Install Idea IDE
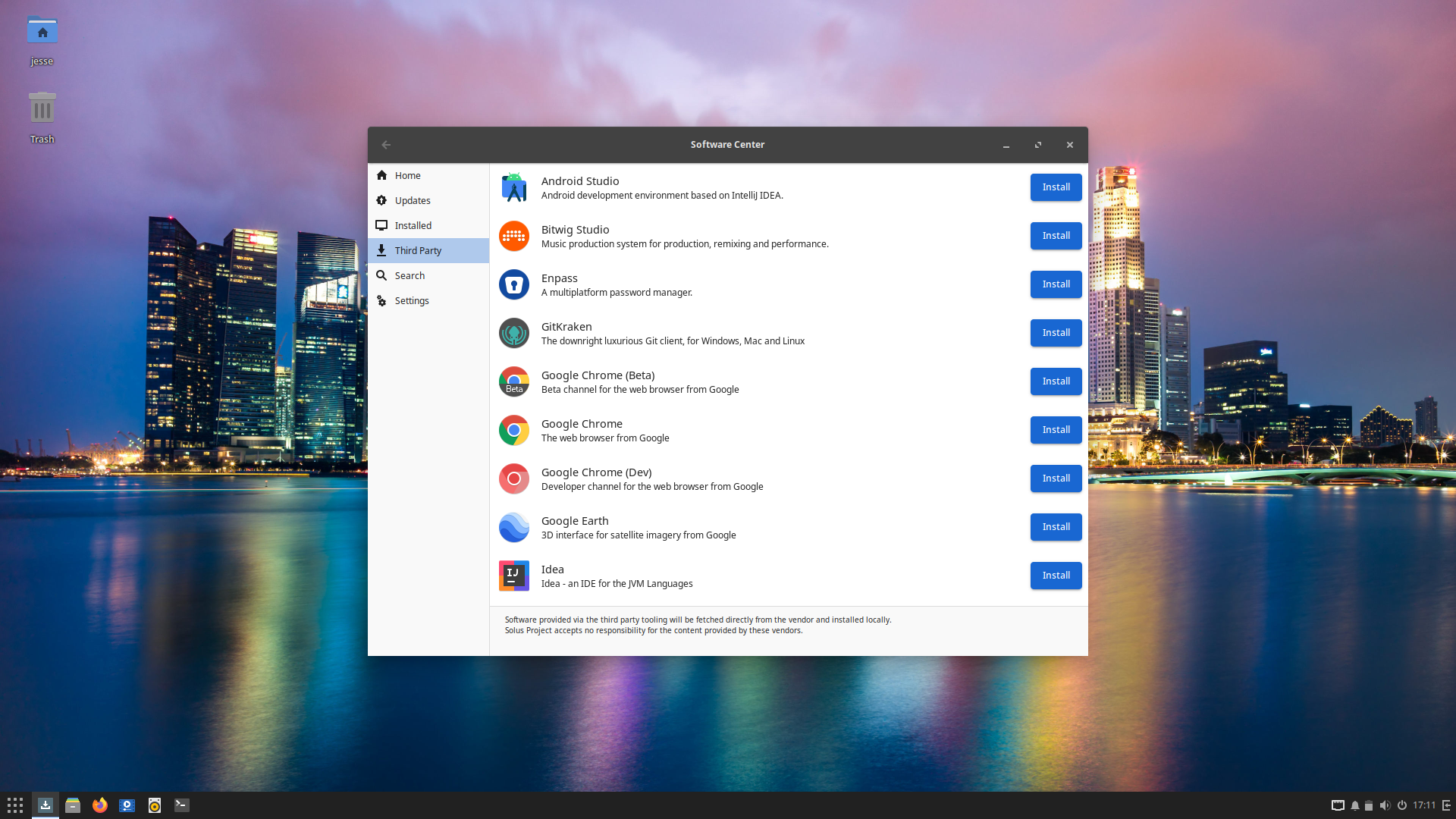1456x819 pixels. pyautogui.click(x=1056, y=576)
